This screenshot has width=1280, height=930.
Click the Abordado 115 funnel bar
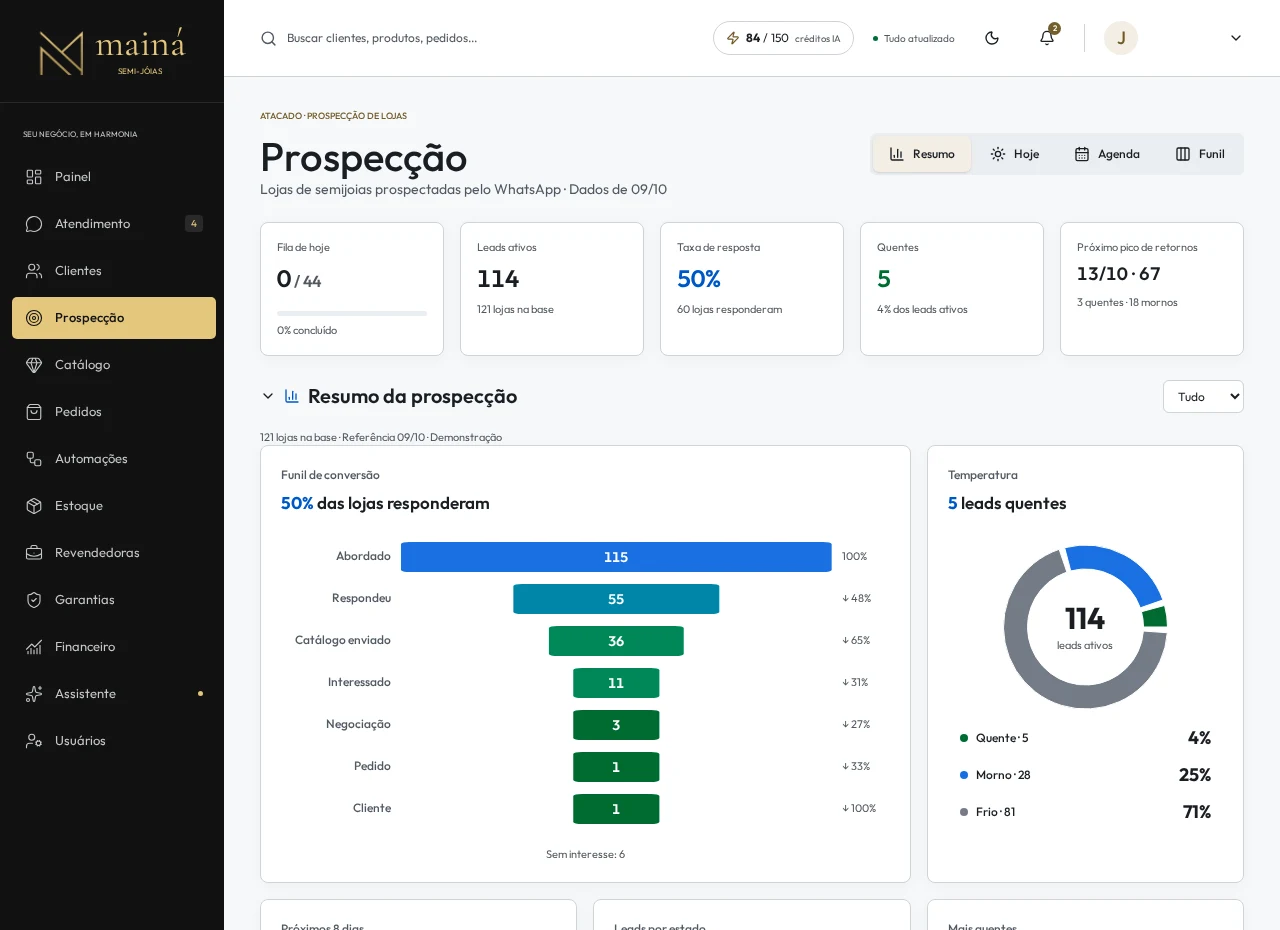click(x=616, y=557)
